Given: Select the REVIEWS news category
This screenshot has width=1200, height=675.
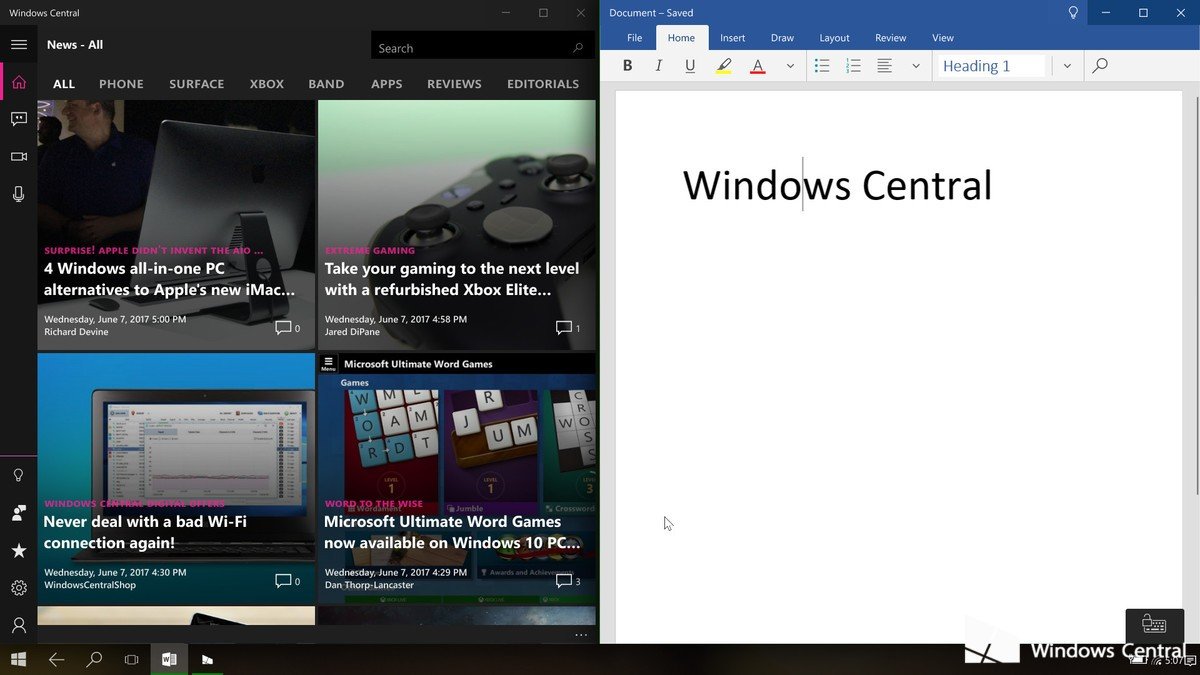Looking at the screenshot, I should 454,84.
